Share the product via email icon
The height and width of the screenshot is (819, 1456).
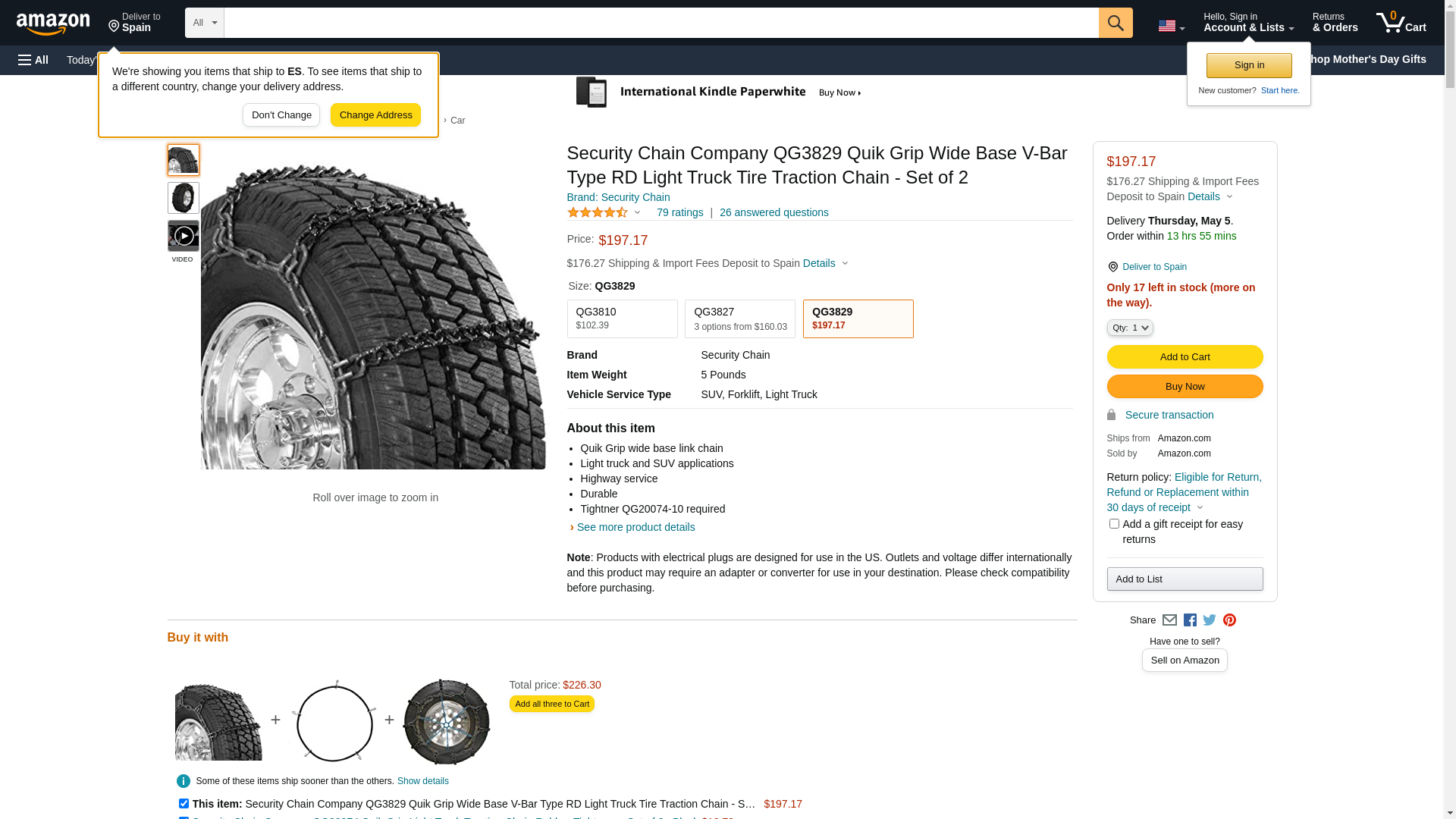(1169, 620)
